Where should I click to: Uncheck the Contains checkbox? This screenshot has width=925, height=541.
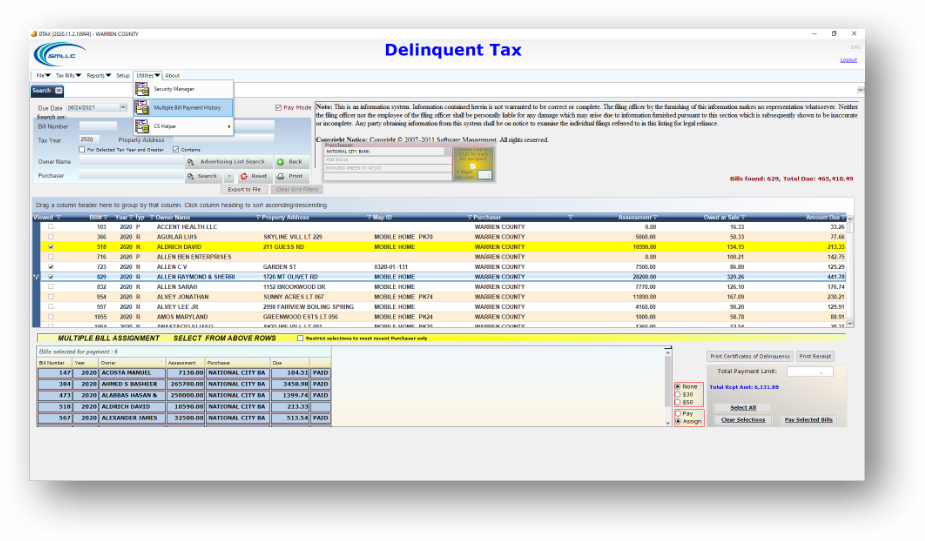point(176,150)
